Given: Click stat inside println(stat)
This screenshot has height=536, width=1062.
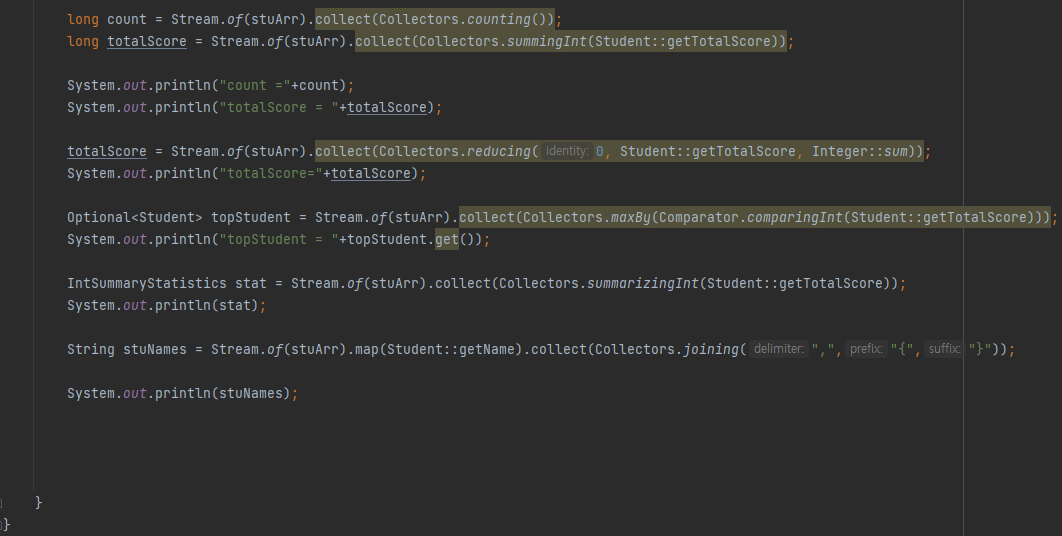Looking at the screenshot, I should [x=234, y=306].
